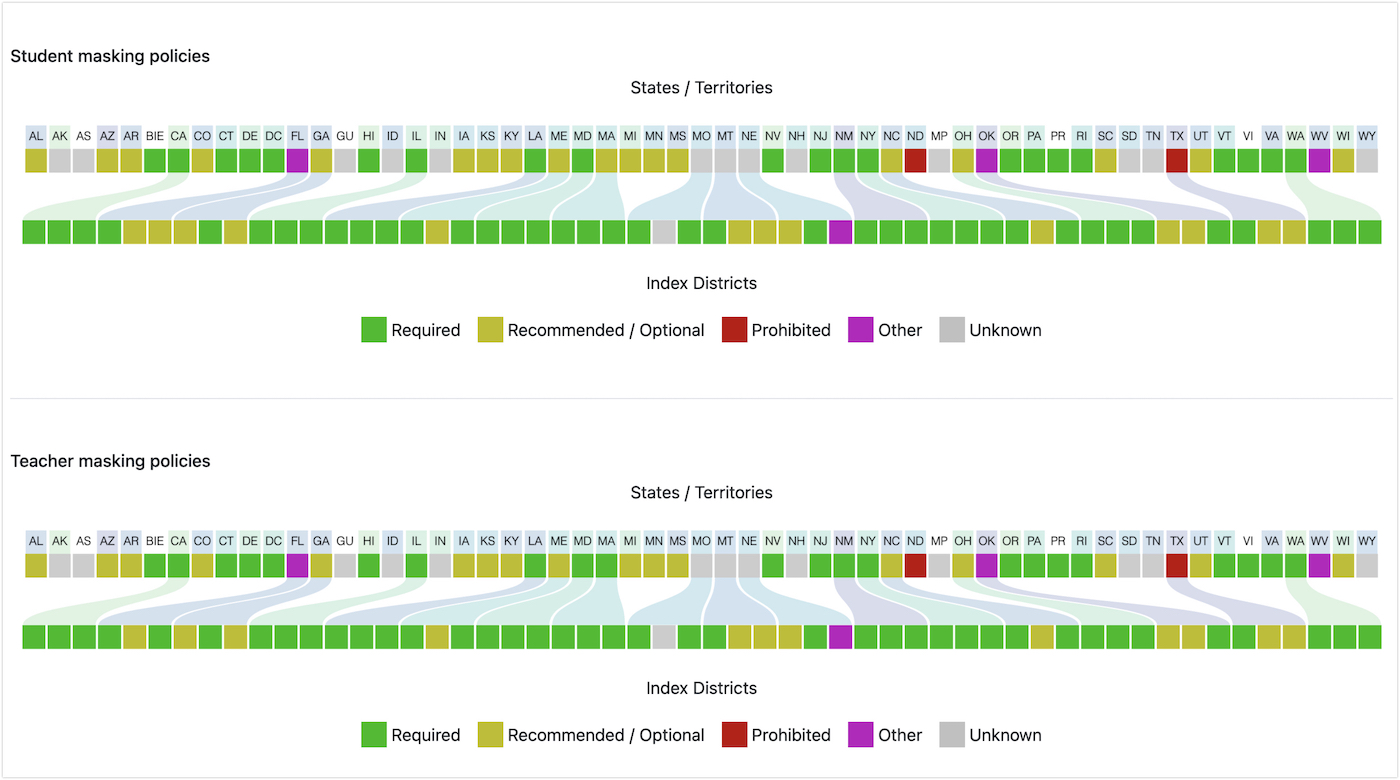Click the "Student masking policies" heading
Image resolution: width=1400 pixels, height=780 pixels.
110,56
